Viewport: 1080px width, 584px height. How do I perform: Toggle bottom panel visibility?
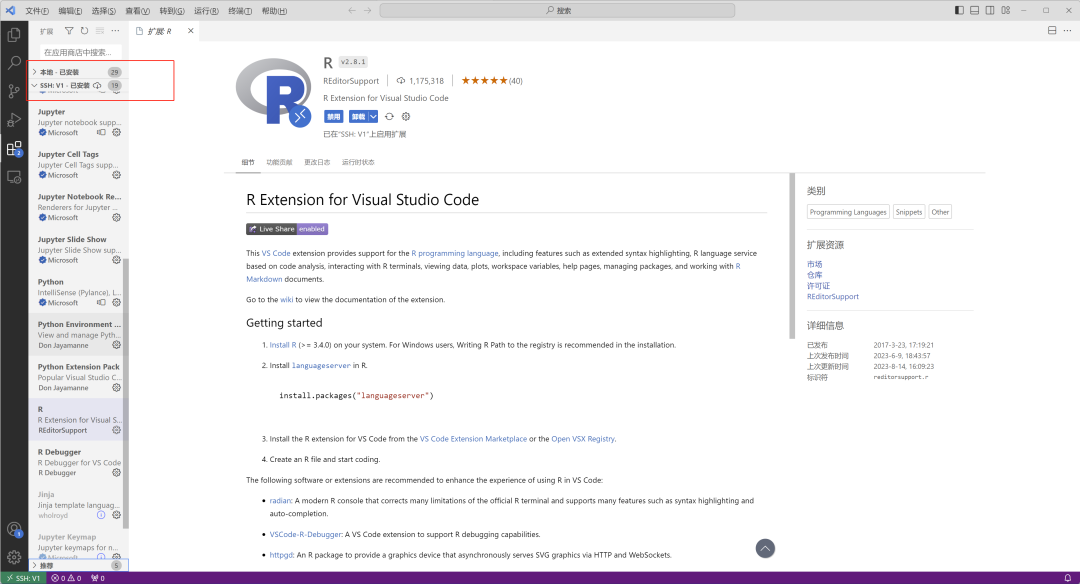point(975,10)
